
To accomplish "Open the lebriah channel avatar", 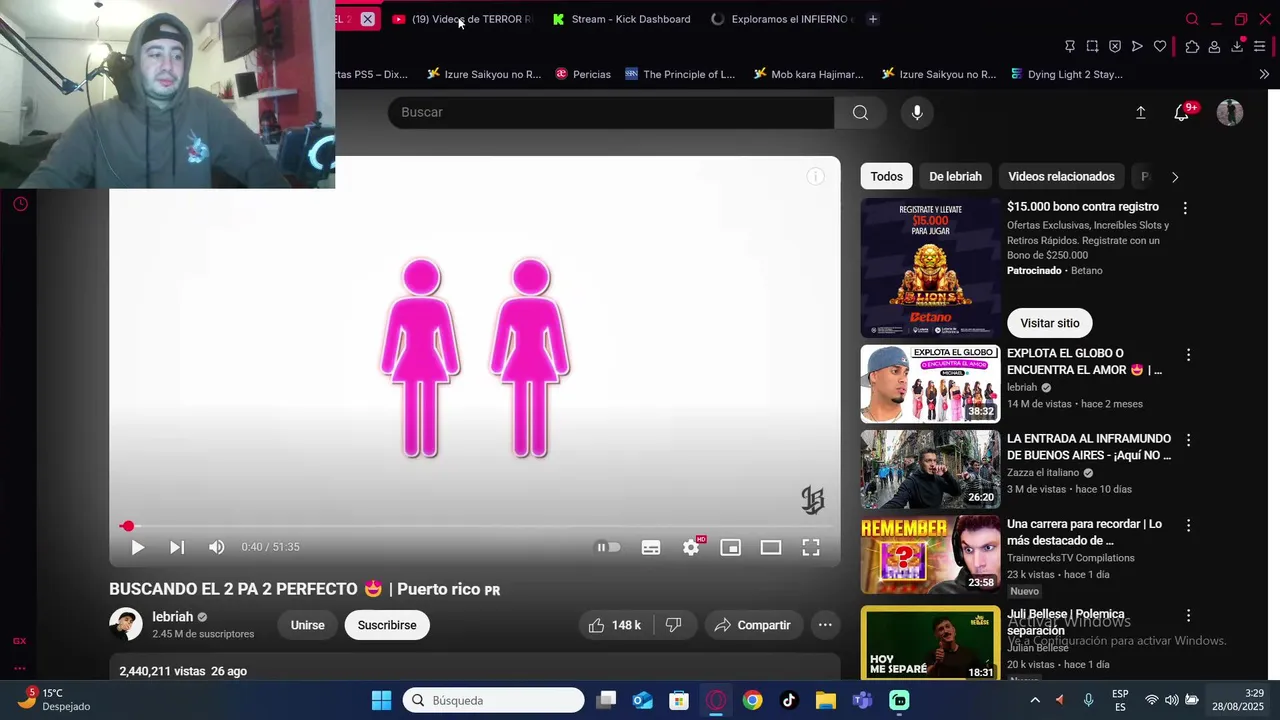I will 126,625.
